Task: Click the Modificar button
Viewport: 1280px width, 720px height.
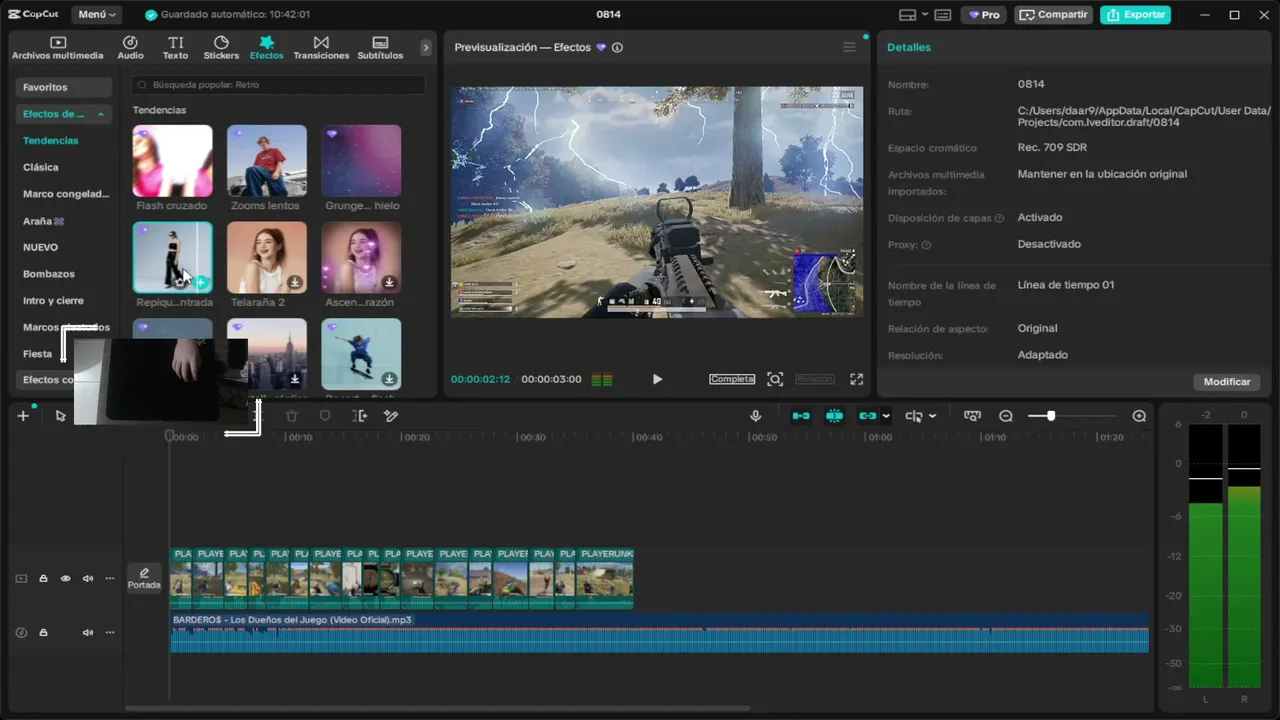Action: pos(1227,382)
